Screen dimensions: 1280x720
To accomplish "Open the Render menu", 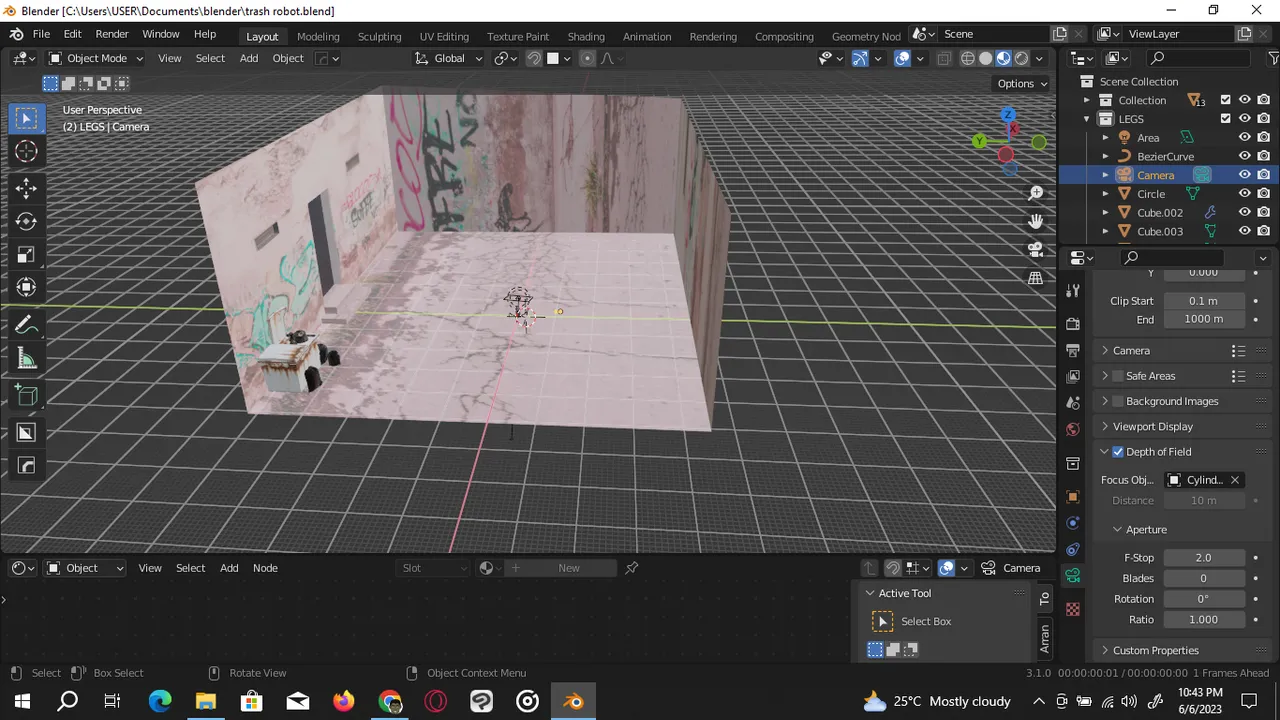I will pos(112,34).
